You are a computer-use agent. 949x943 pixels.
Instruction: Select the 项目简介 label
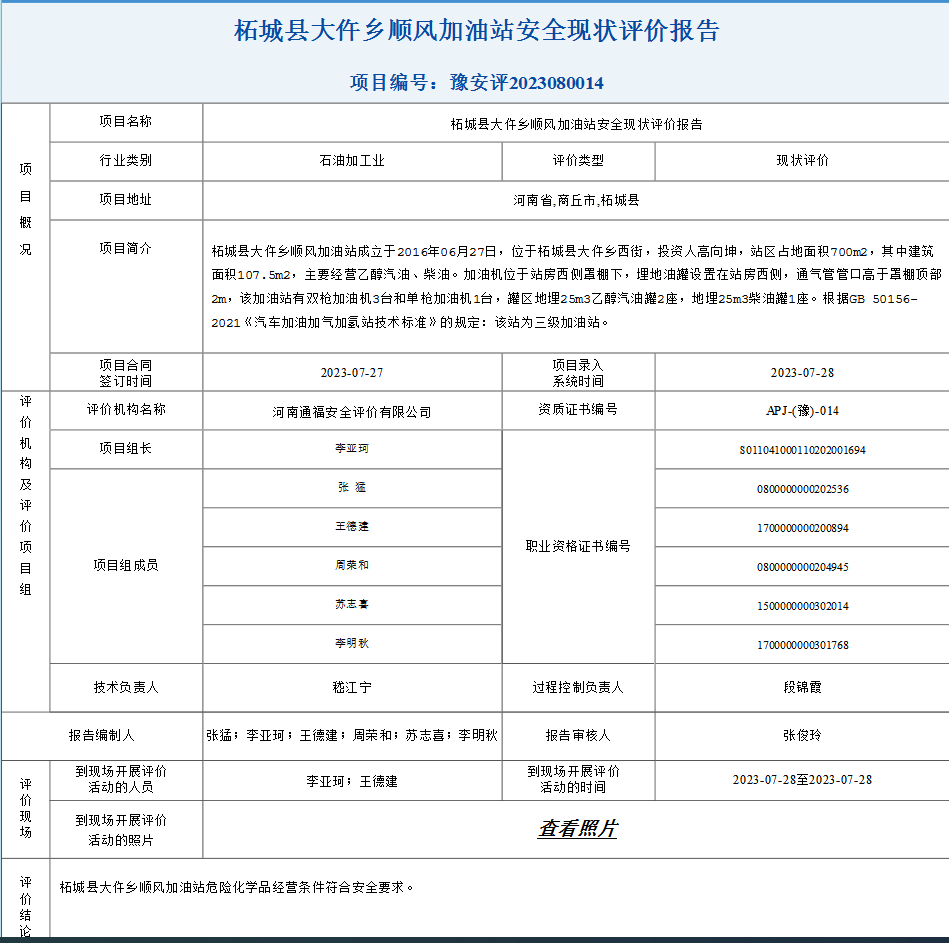[126, 248]
